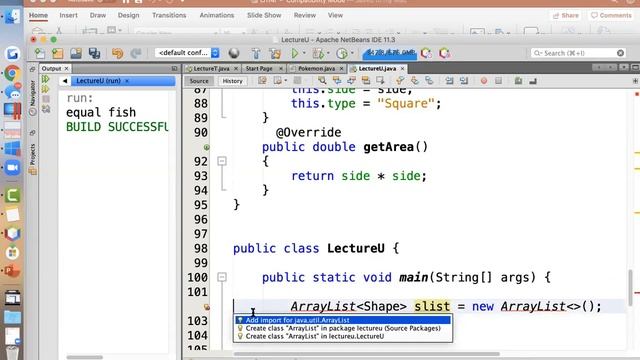This screenshot has height=360, width=640.
Task: Click the Shift Line Right icon
Action: pos(464,81)
